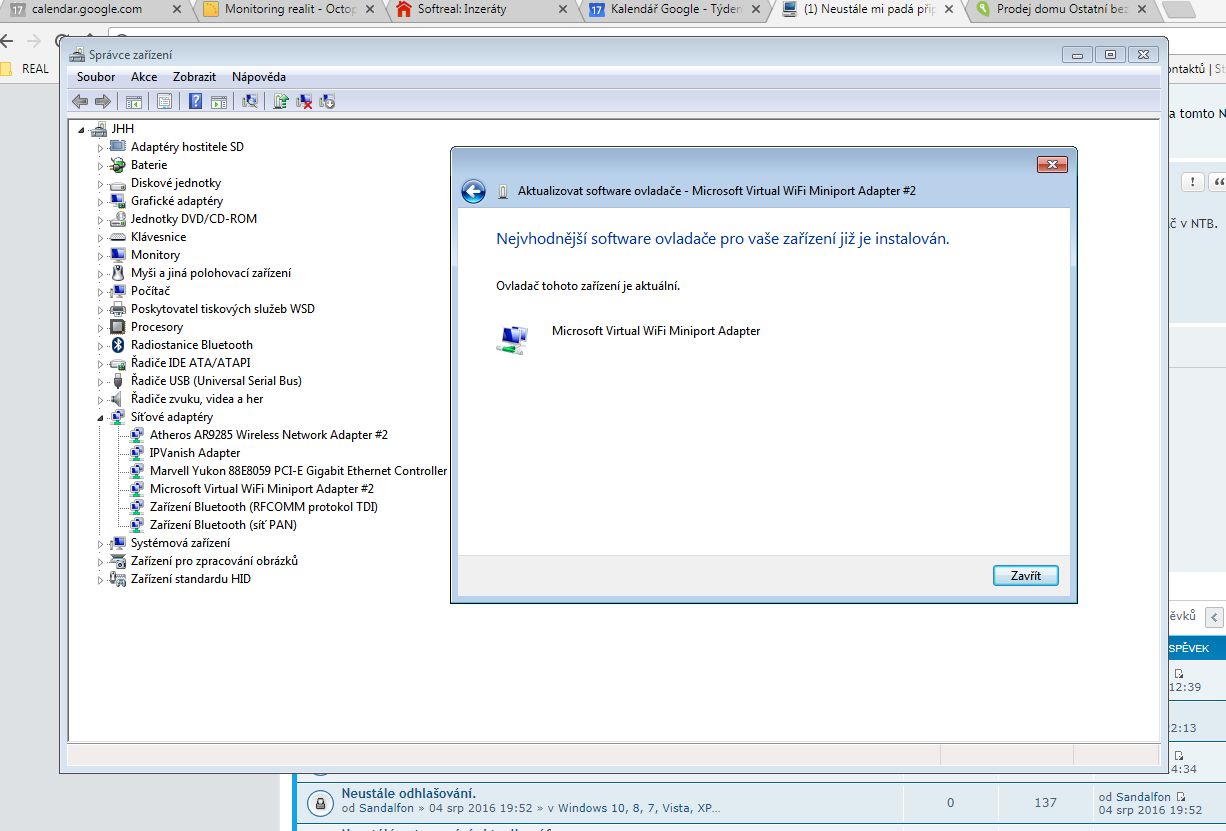The image size is (1226, 831).
Task: Click the keyboard icon beside Klávesnice
Action: coord(118,237)
